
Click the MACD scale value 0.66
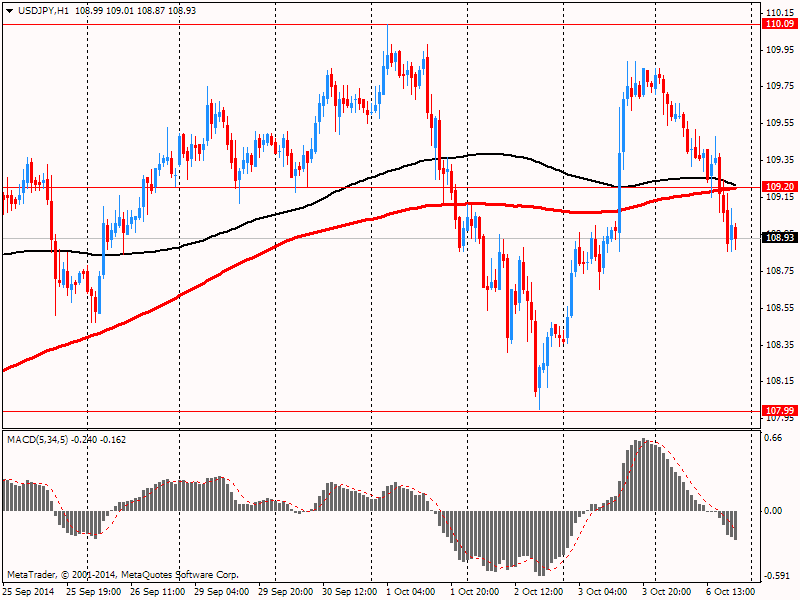pyautogui.click(x=774, y=438)
